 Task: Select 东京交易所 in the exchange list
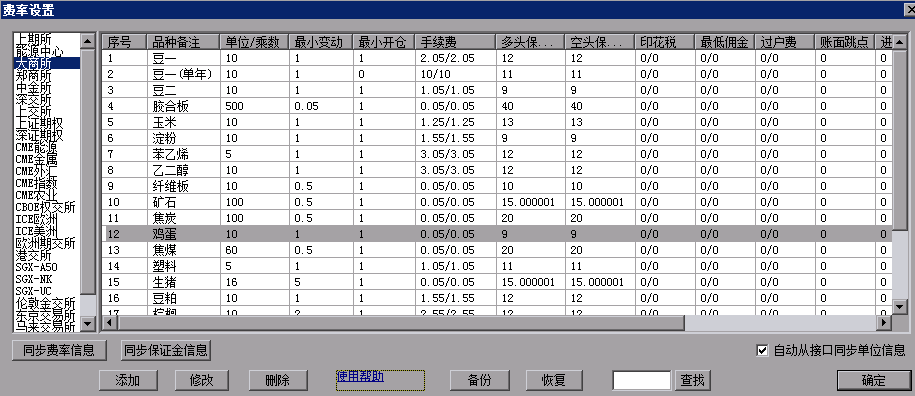pos(46,315)
